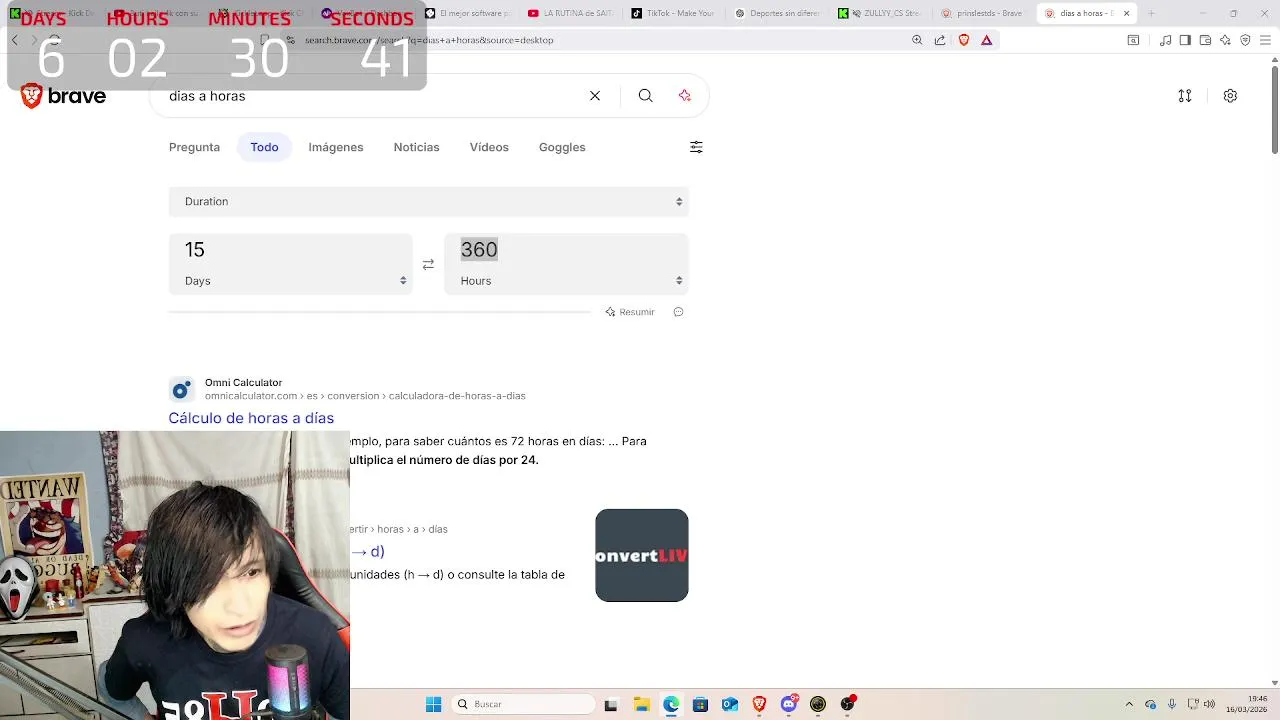Image resolution: width=1280 pixels, height=720 pixels.
Task: Click the Omni Calculator site favicon
Action: click(181, 390)
